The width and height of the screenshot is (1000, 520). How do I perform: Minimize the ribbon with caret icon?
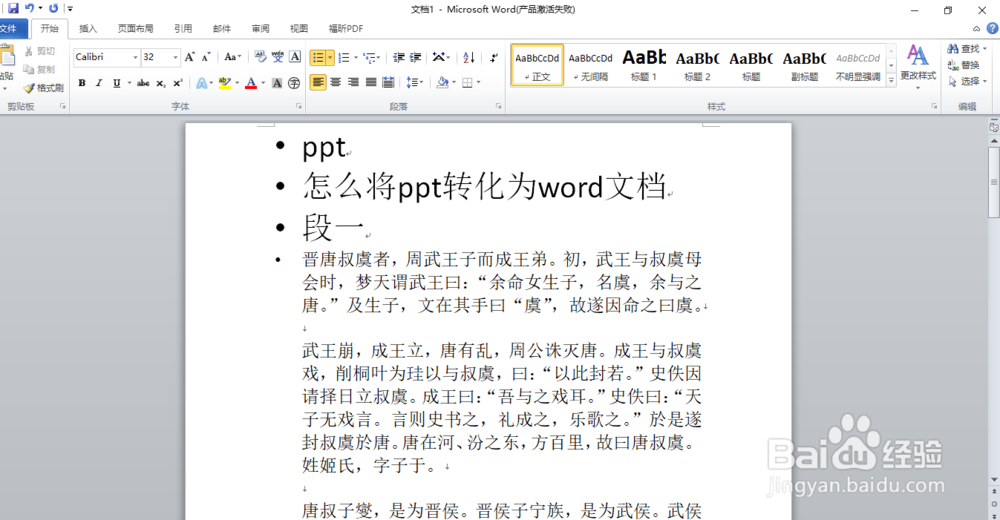(x=976, y=29)
